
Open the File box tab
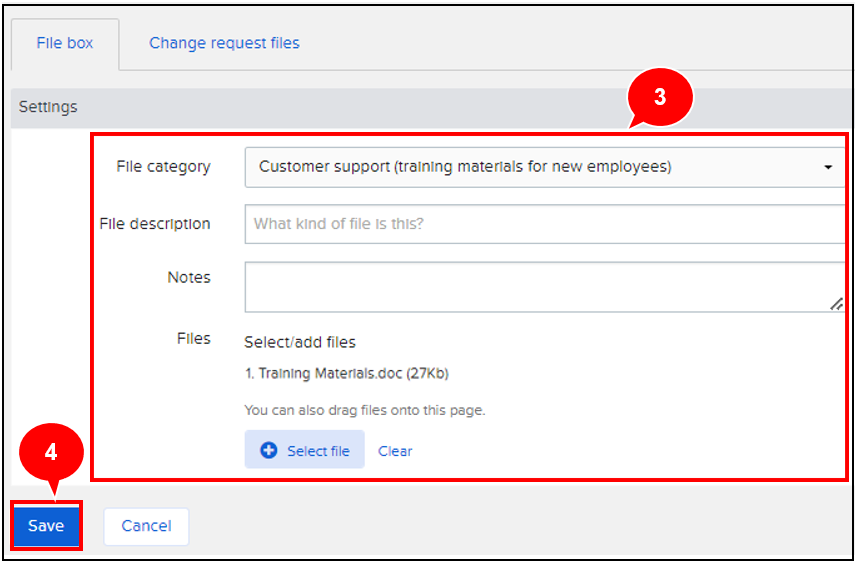tap(65, 43)
